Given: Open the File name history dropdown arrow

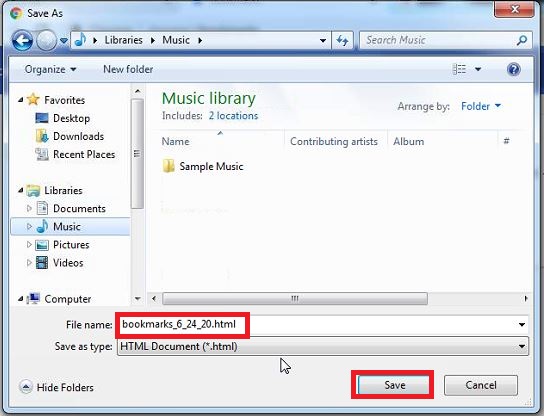Looking at the screenshot, I should [521, 325].
